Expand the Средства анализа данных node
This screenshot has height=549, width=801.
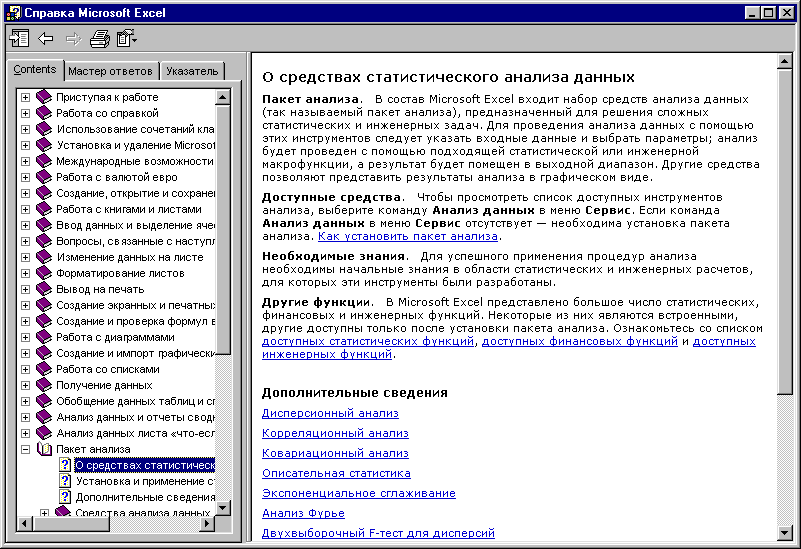pos(44,513)
